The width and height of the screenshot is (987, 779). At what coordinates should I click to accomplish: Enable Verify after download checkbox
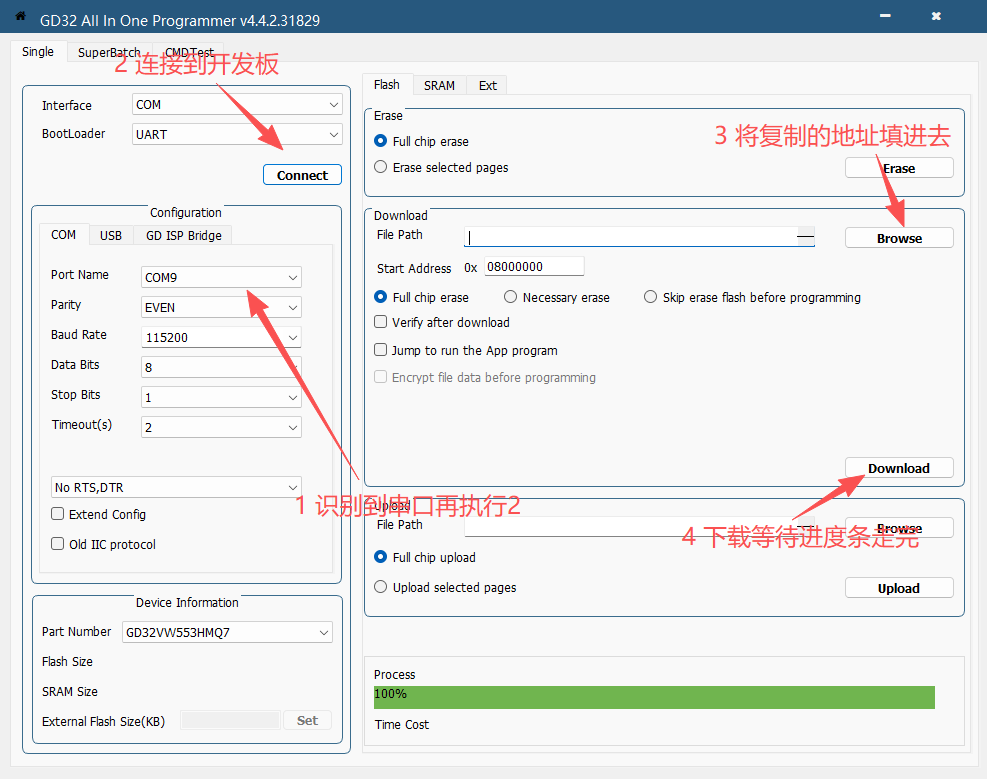click(381, 322)
